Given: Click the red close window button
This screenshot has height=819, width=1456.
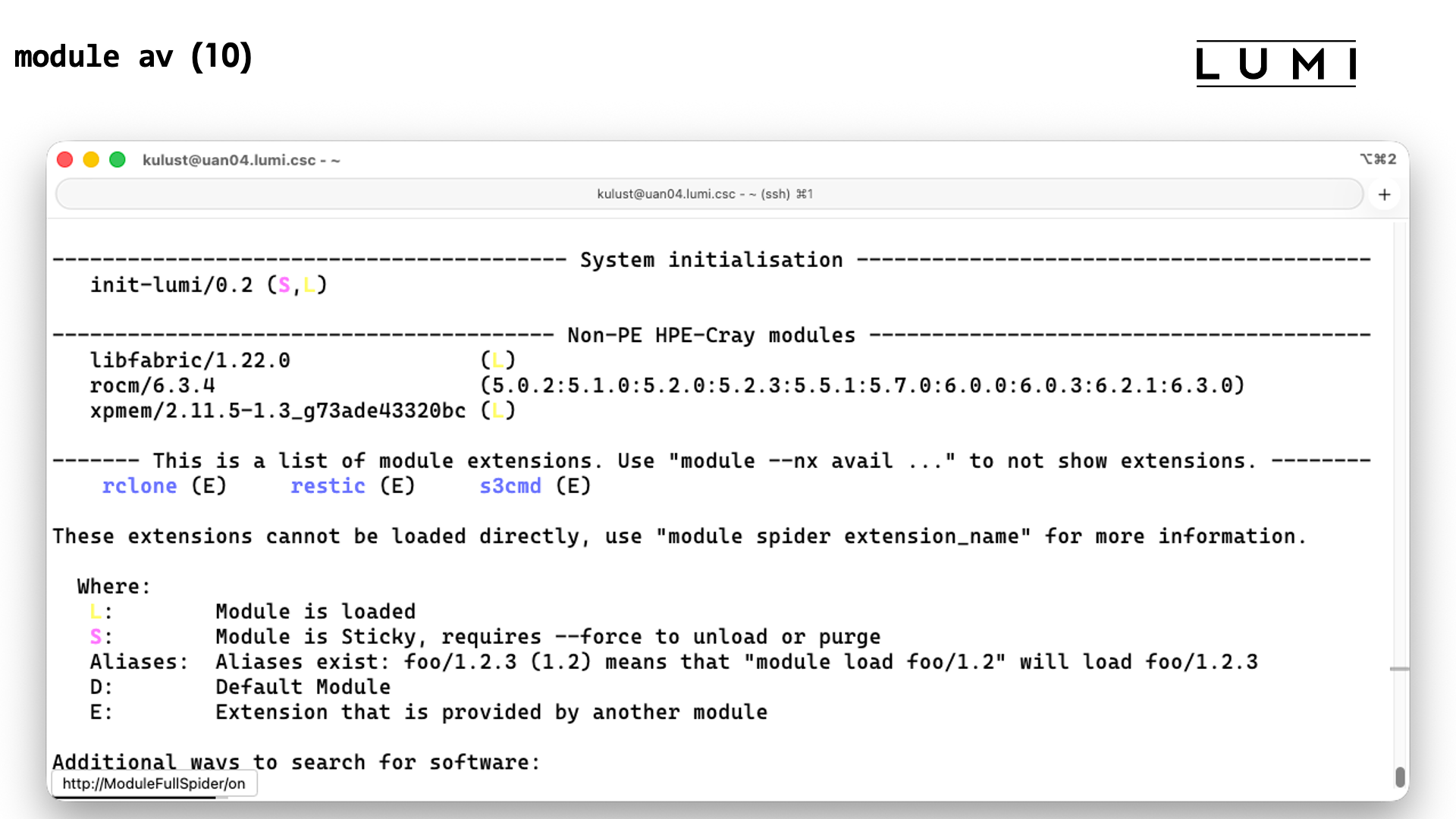Looking at the screenshot, I should (x=65, y=160).
